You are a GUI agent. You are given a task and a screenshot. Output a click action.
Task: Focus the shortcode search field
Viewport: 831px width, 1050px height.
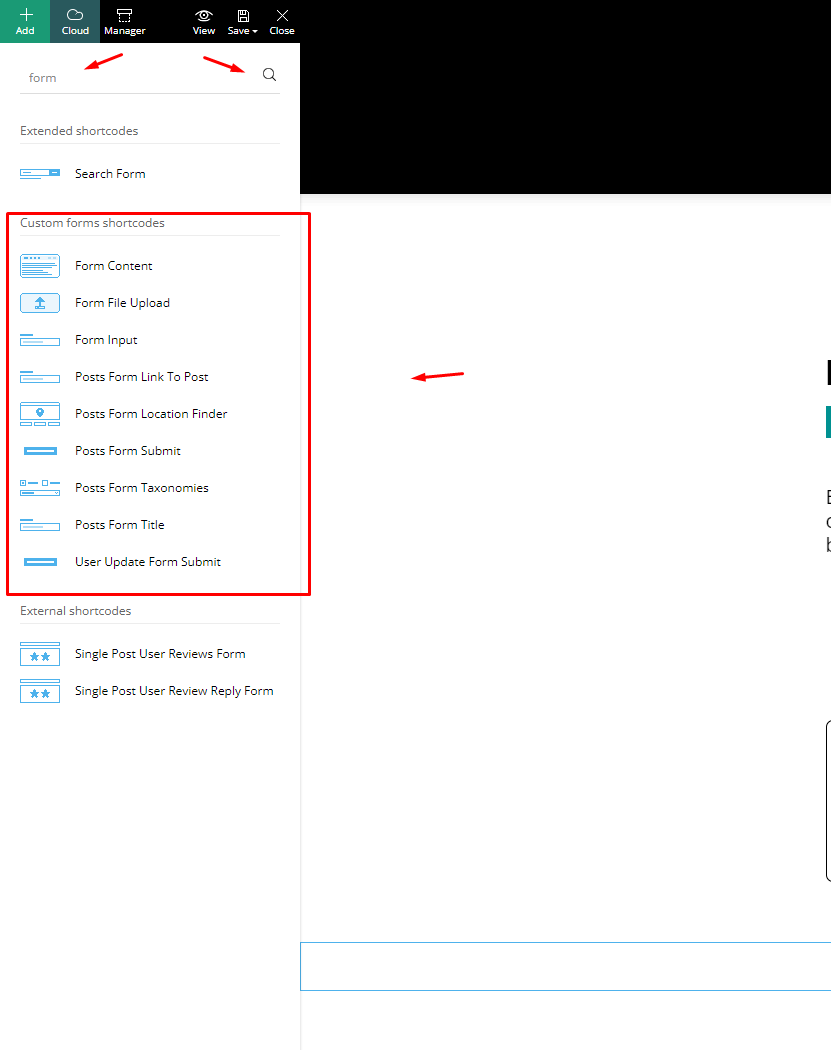(137, 78)
